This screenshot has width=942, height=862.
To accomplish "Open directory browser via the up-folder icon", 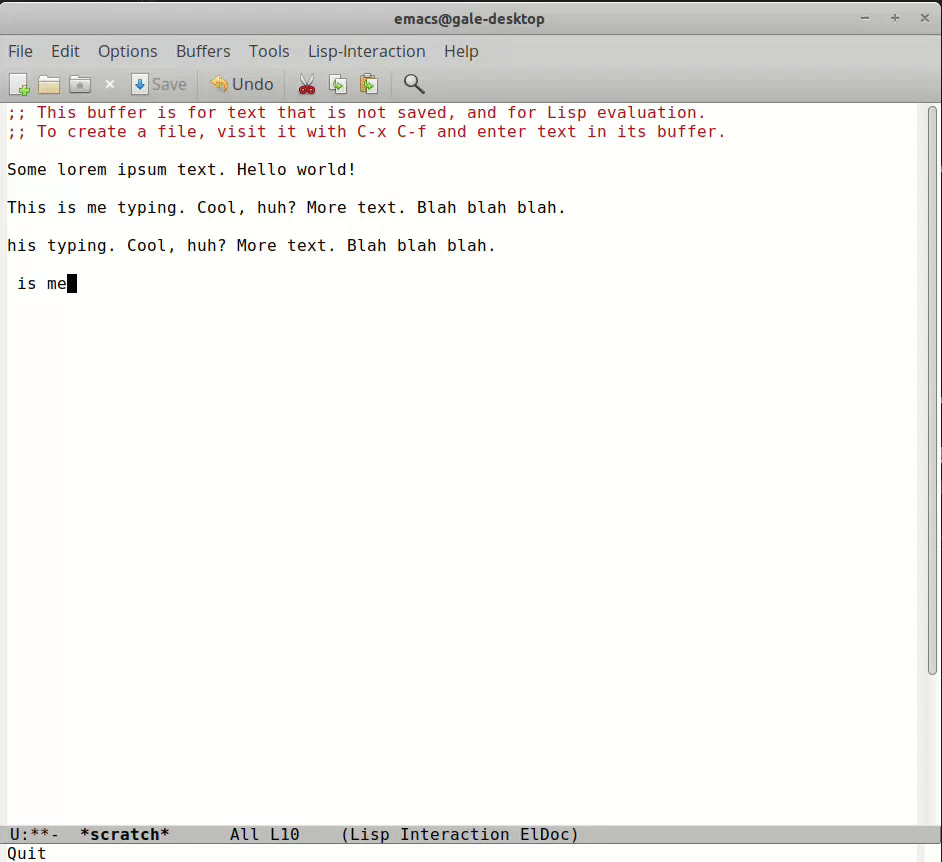I will pyautogui.click(x=79, y=84).
